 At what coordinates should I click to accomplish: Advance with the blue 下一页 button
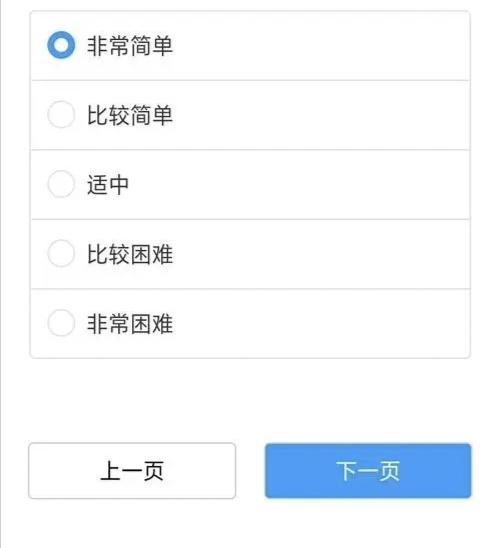click(x=368, y=471)
